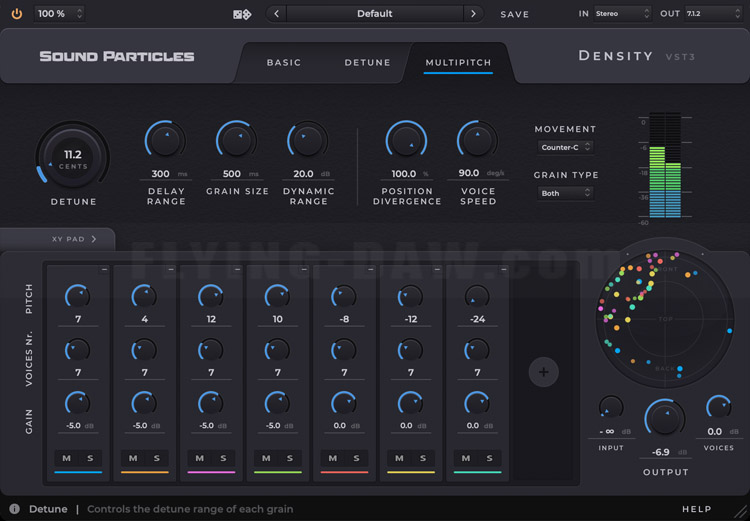Viewport: 750px width, 521px height.
Task: Add a new pitch voice column
Action: [543, 372]
